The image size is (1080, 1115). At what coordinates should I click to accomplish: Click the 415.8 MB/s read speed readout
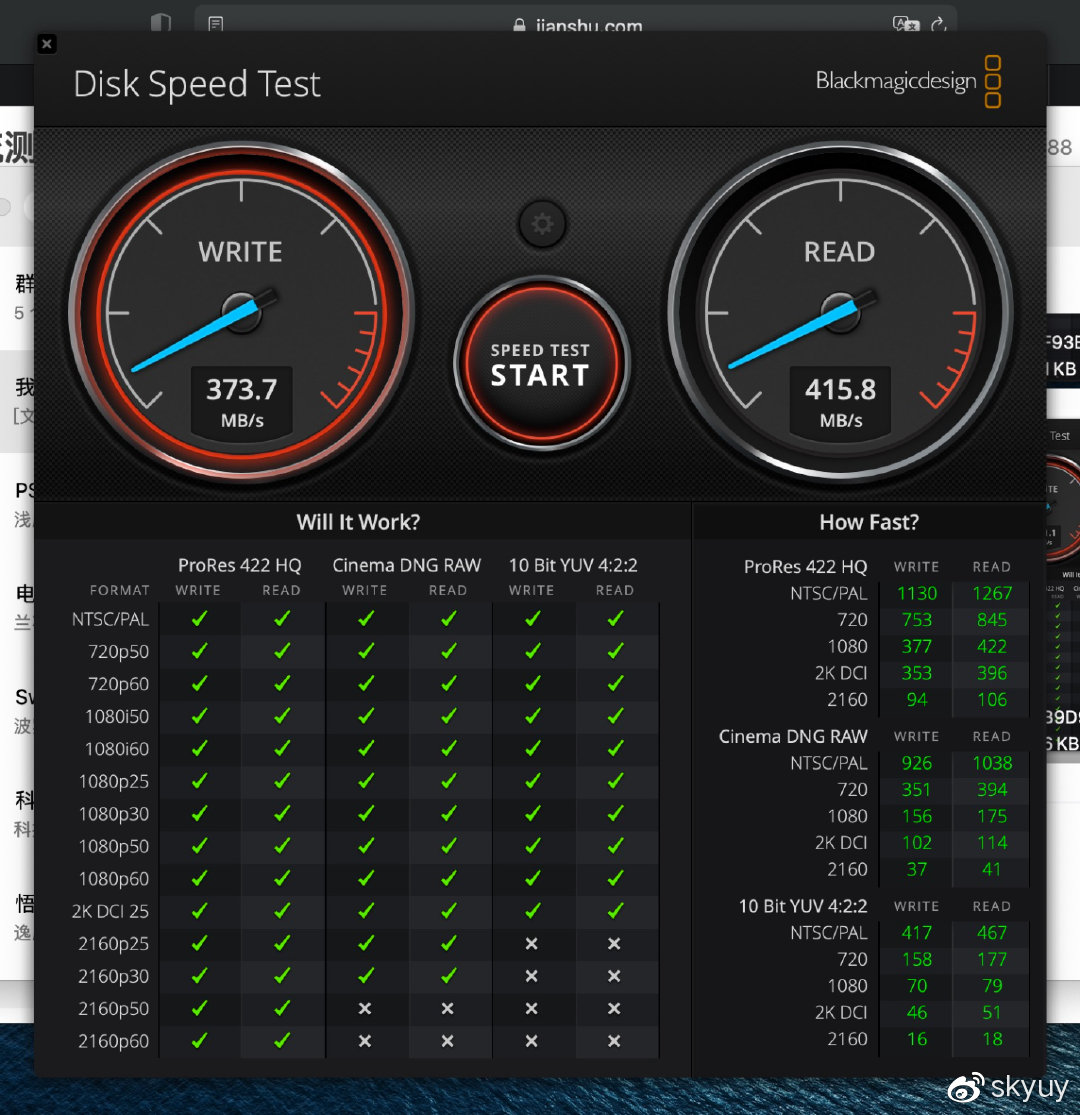point(840,402)
